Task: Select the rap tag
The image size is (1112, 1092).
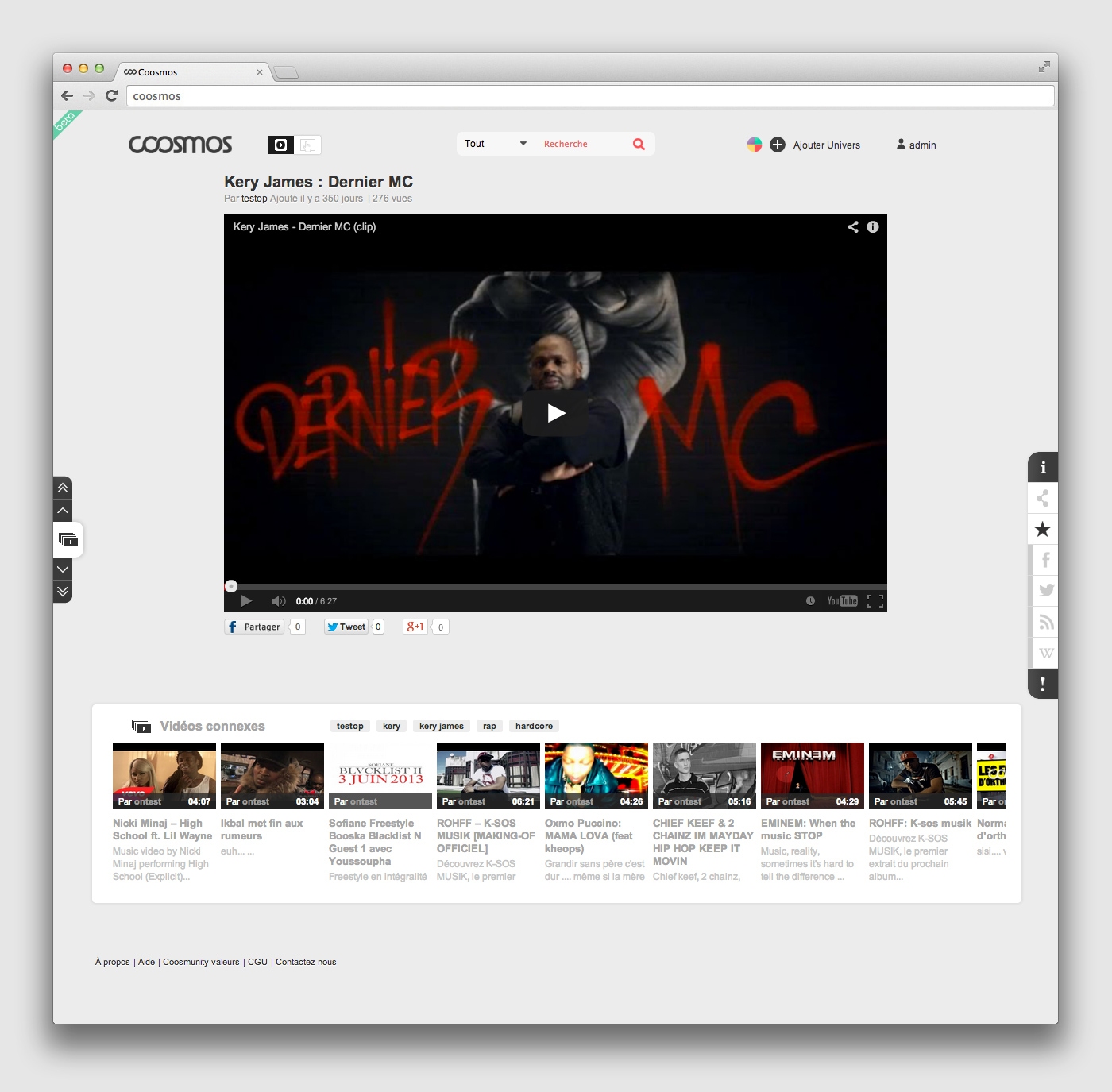Action: 489,726
